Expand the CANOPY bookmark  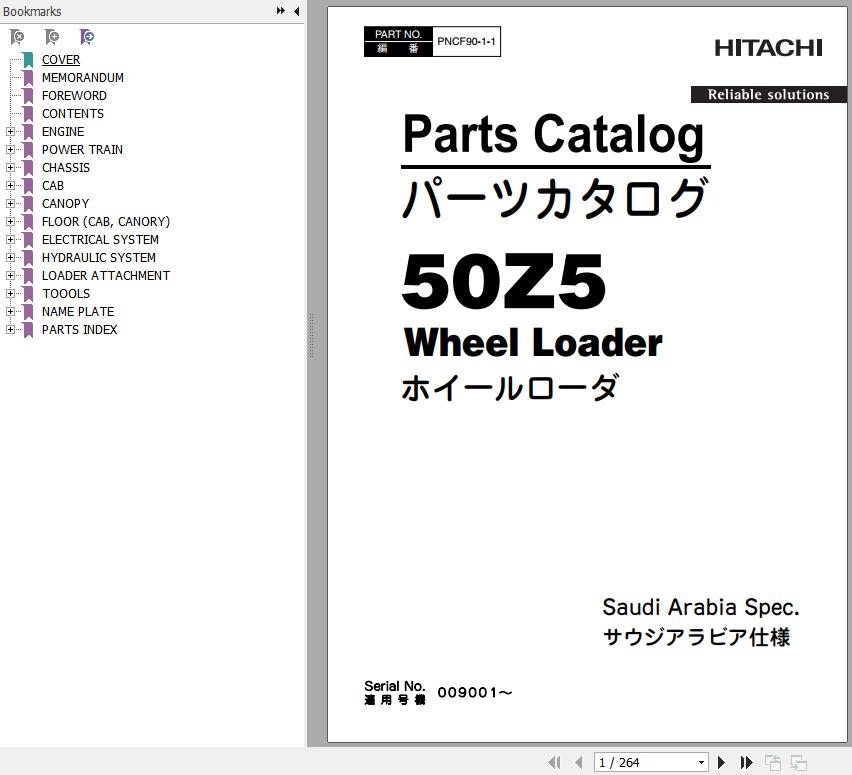pos(10,203)
